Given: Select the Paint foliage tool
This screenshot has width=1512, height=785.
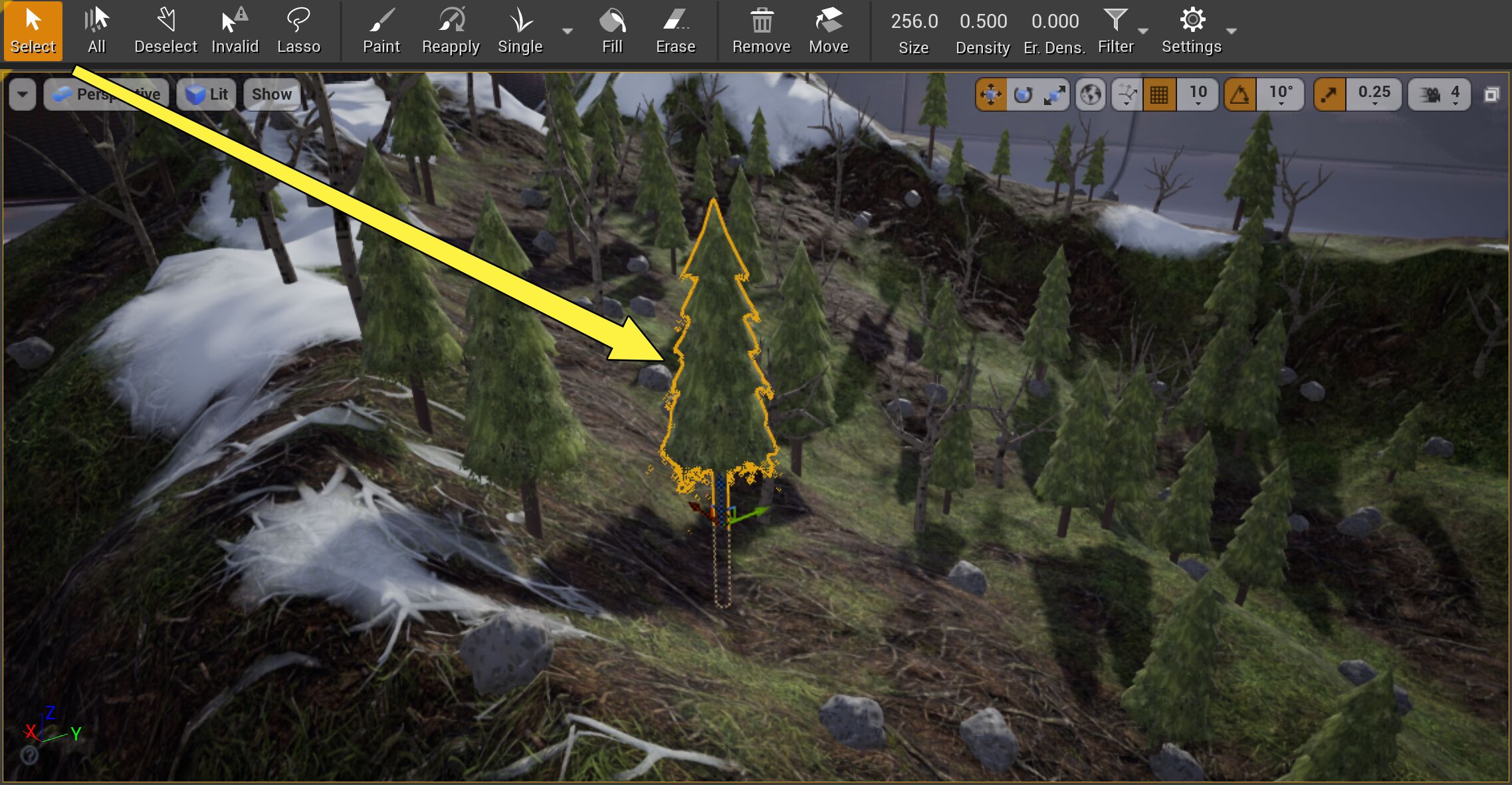Looking at the screenshot, I should tap(381, 30).
